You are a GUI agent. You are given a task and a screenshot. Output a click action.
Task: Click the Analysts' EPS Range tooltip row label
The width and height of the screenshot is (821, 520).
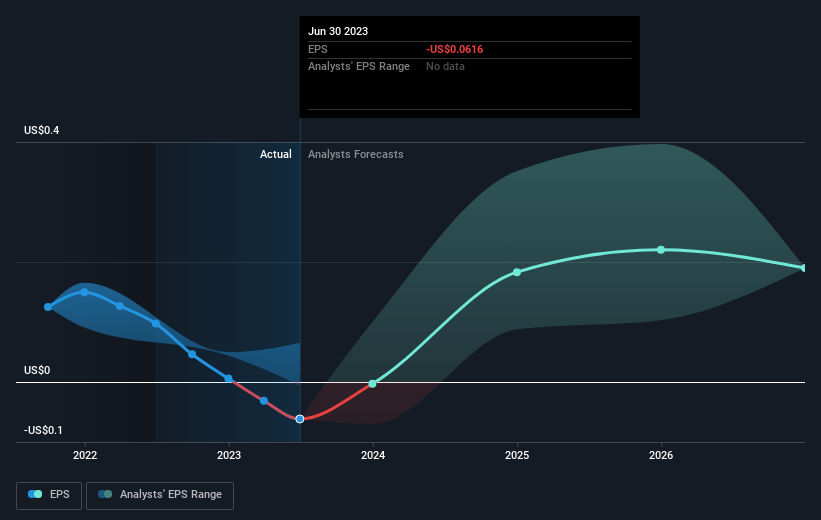pos(359,67)
